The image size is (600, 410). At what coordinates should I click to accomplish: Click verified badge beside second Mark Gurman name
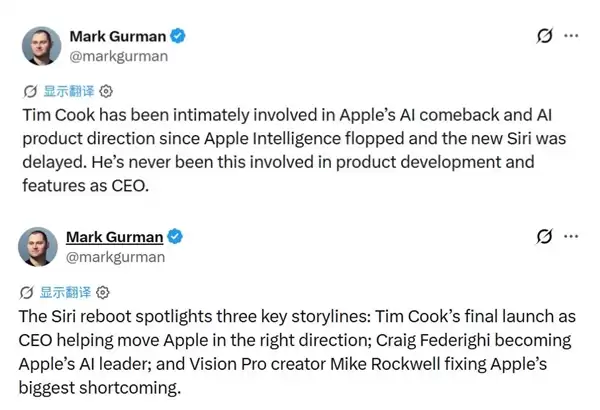pyautogui.click(x=175, y=237)
